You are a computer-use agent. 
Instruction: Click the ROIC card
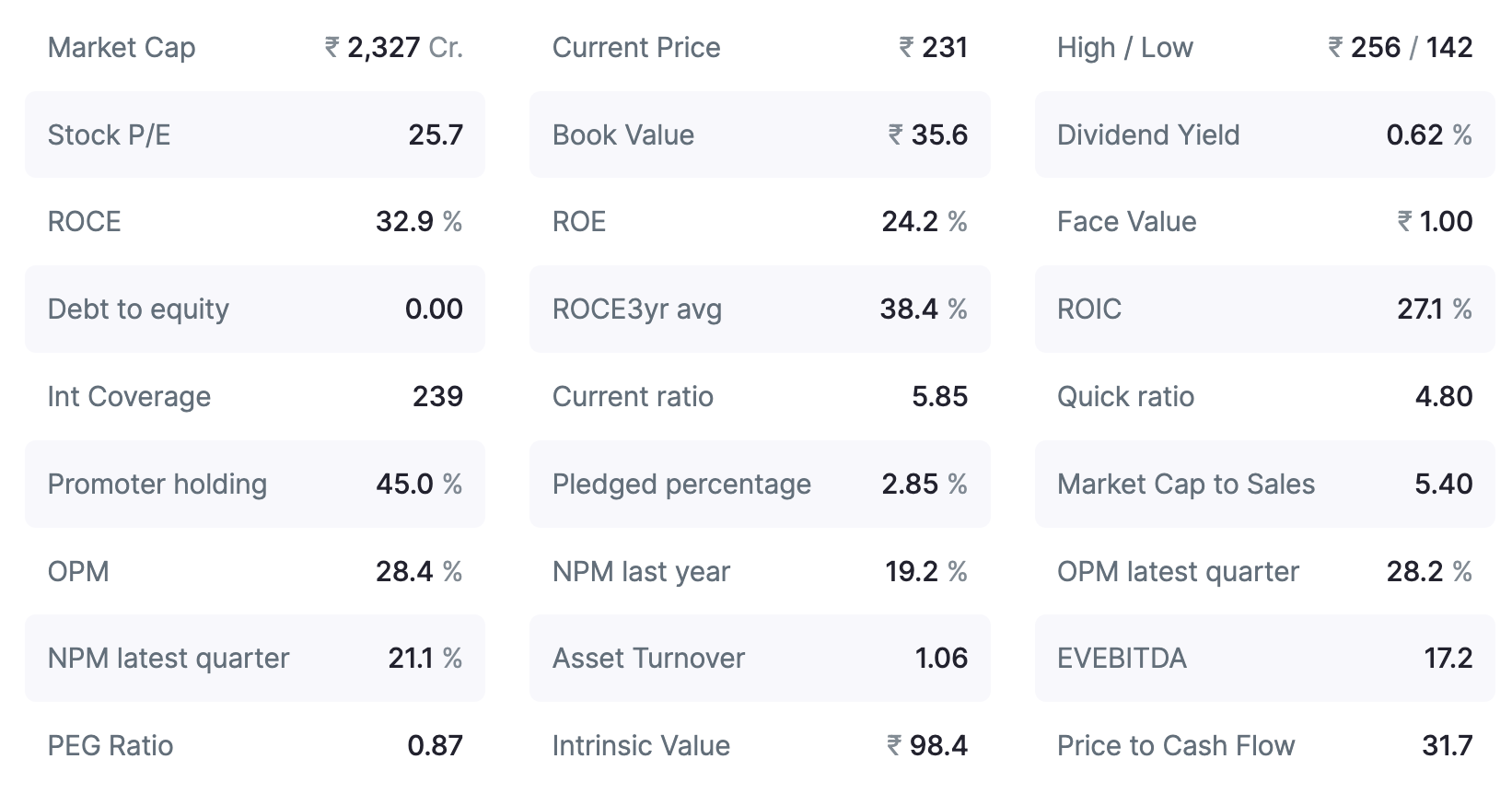point(1264,309)
